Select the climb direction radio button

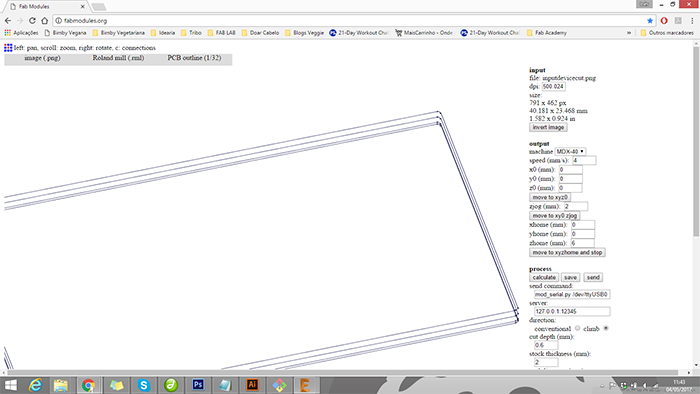[606, 328]
